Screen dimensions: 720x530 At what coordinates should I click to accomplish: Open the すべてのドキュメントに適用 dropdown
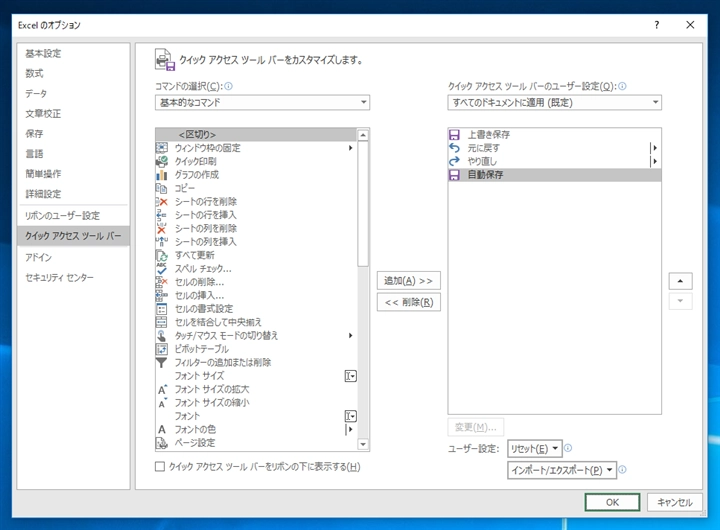(554, 102)
